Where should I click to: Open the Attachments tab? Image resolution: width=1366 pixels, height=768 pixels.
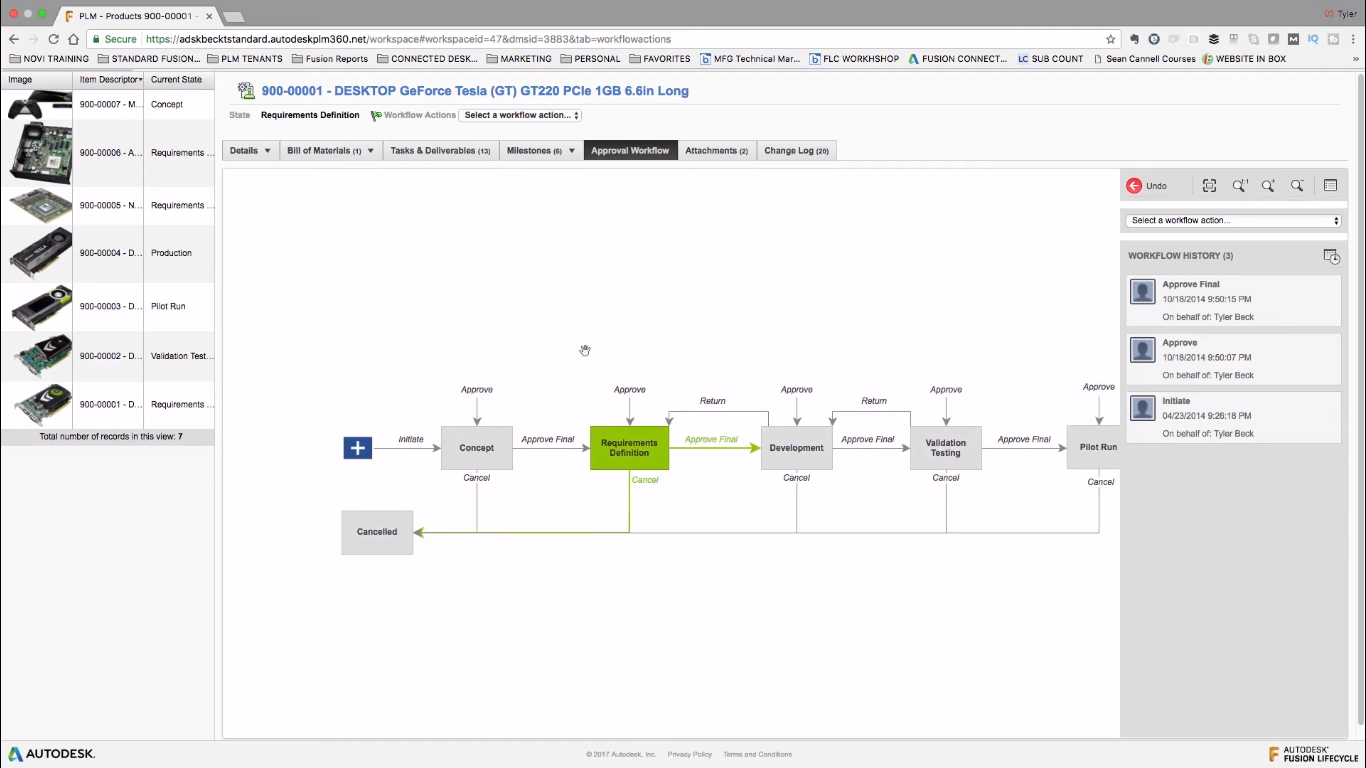(x=716, y=151)
